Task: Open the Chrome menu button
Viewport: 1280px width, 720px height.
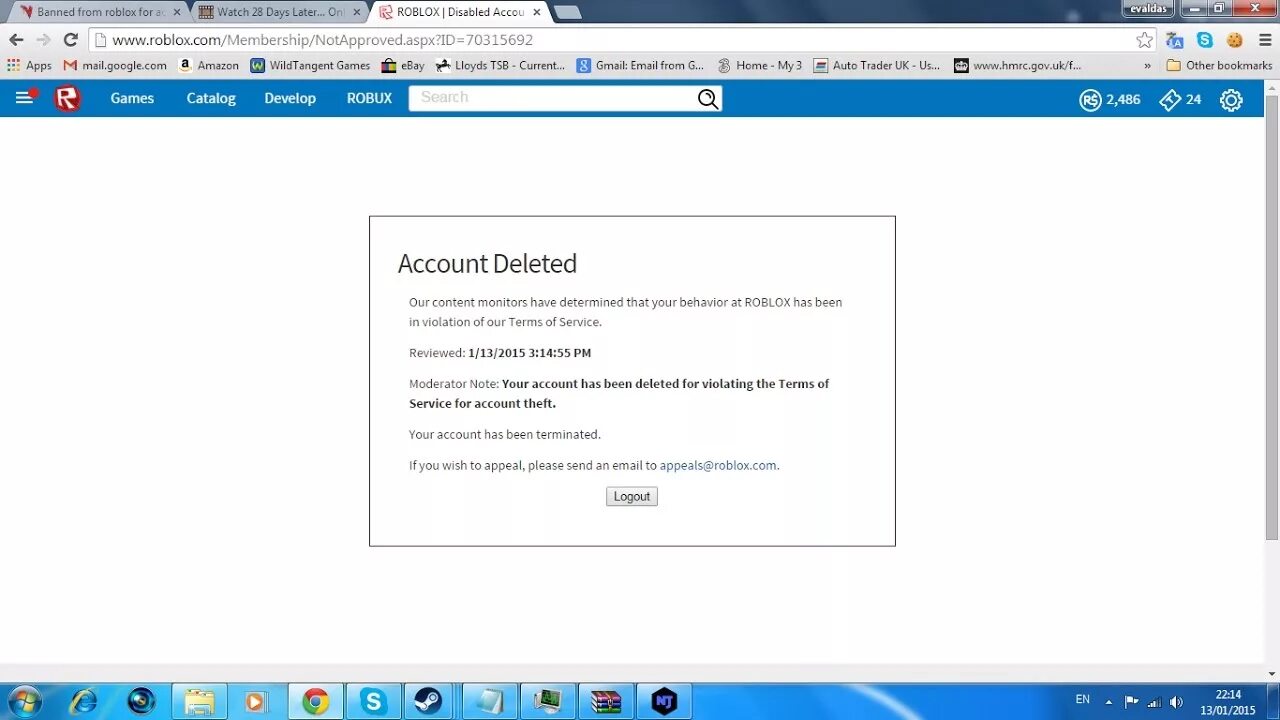Action: pyautogui.click(x=1265, y=40)
